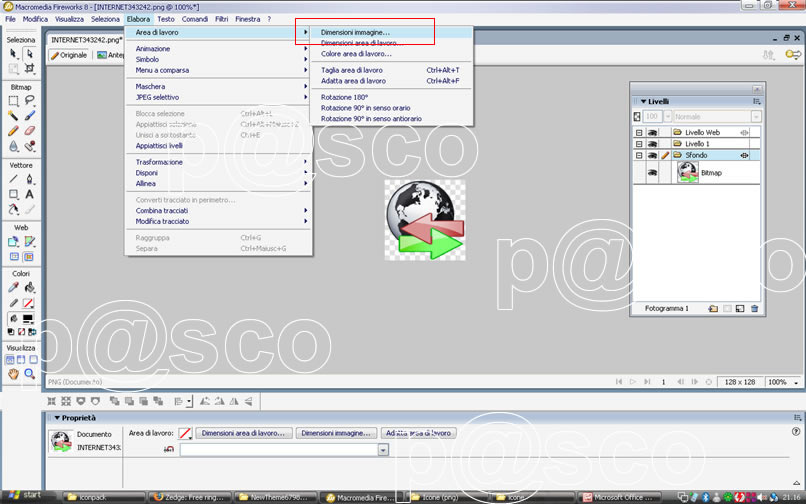Open the stroke color swatch
The width and height of the screenshot is (806, 504).
tap(29, 303)
